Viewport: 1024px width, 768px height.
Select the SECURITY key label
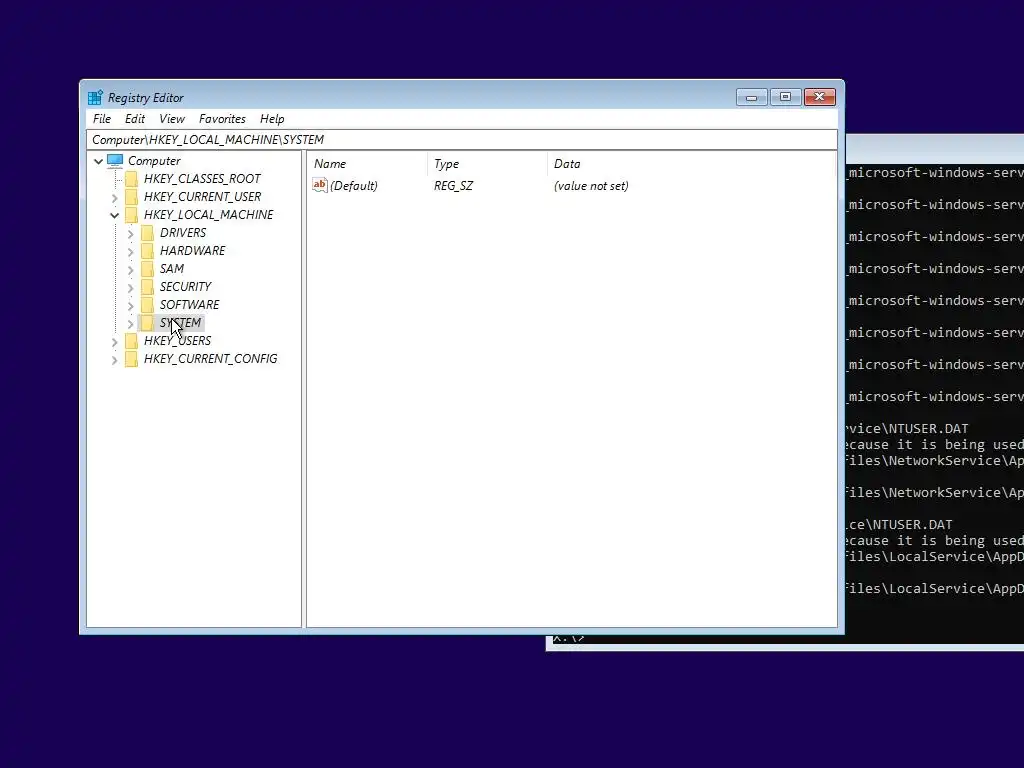click(185, 287)
